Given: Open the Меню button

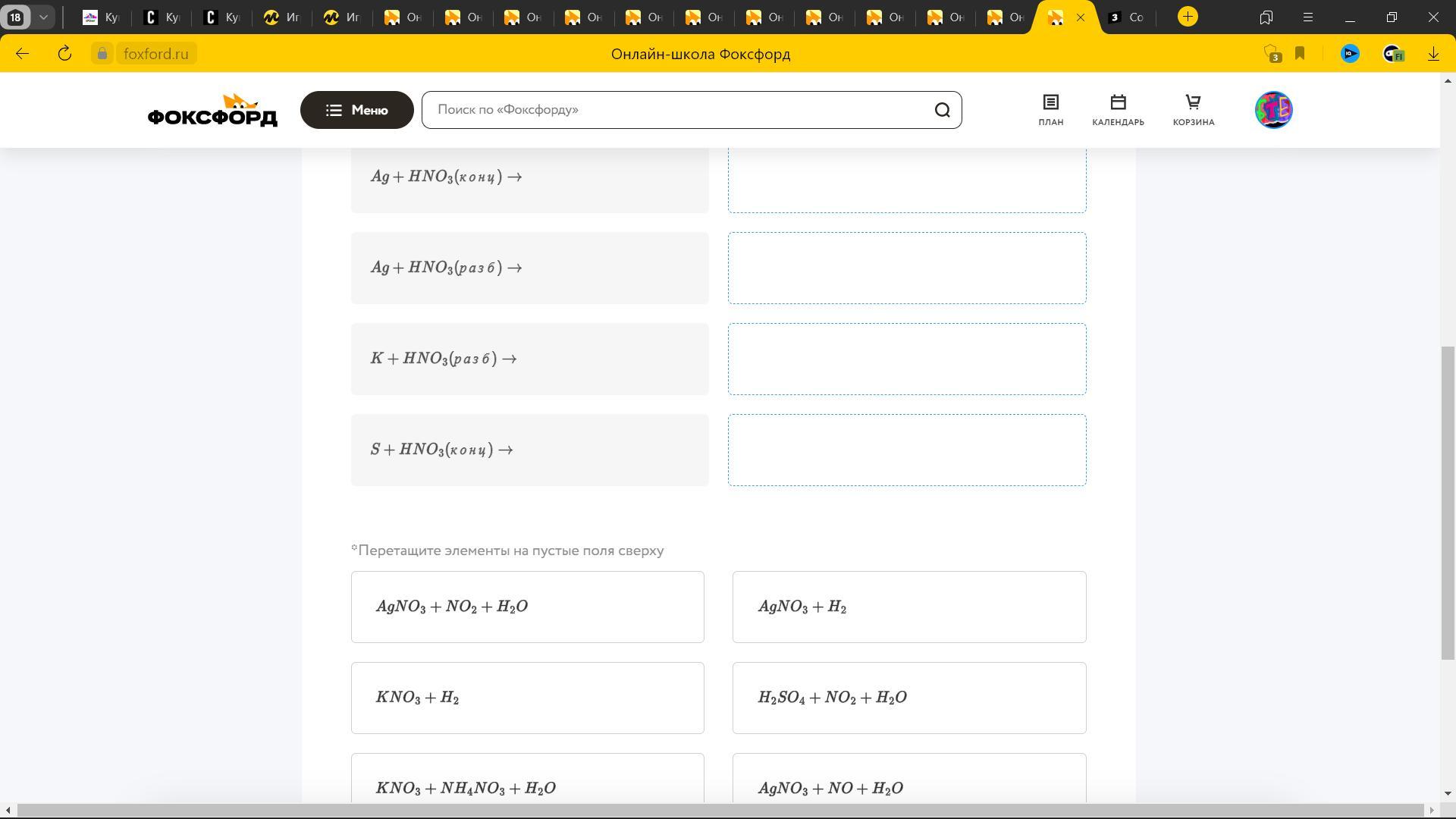Looking at the screenshot, I should pos(356,110).
